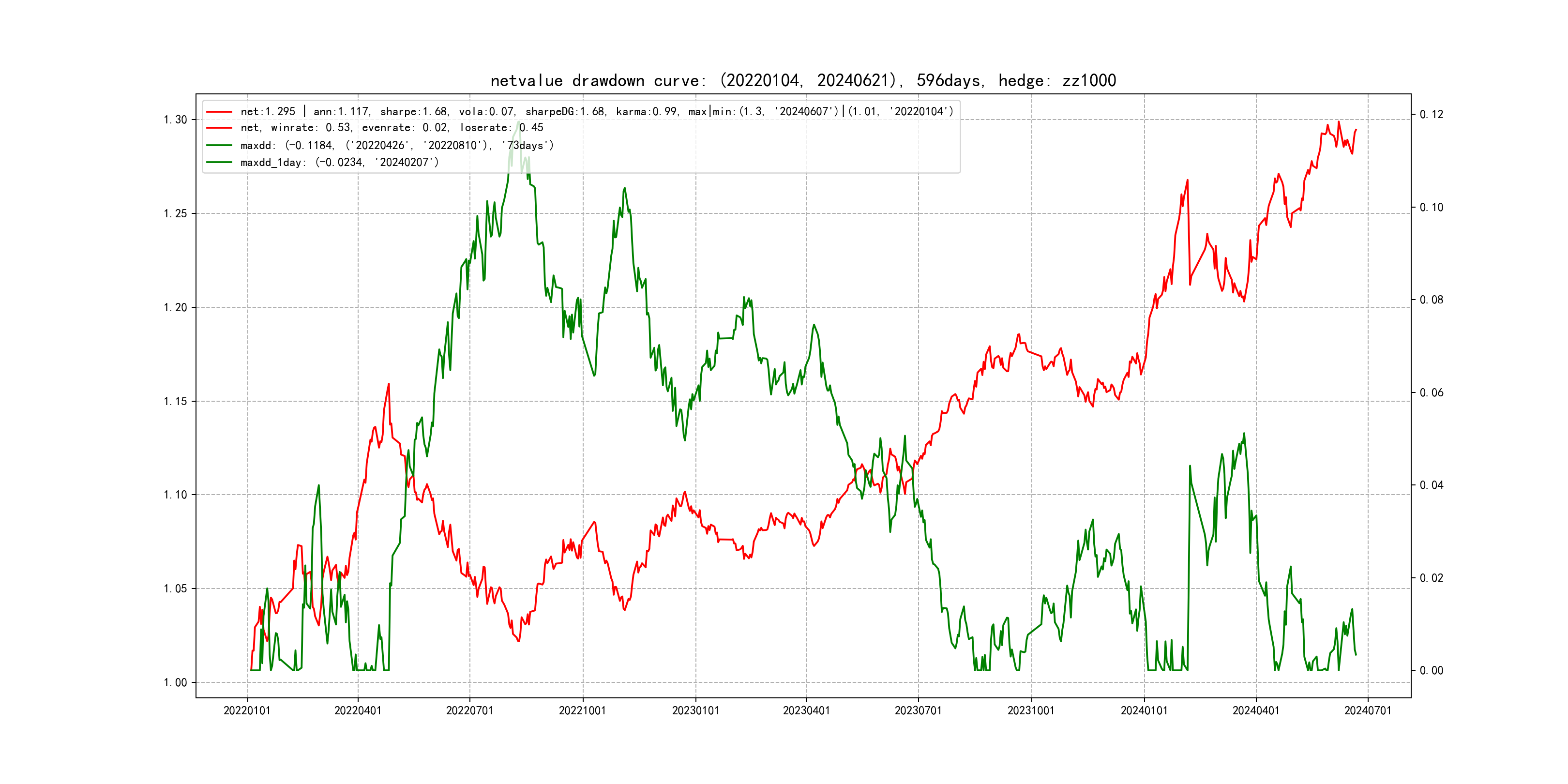The image size is (1568, 784).
Task: Click the x-axis label 20230701
Action: [x=918, y=710]
